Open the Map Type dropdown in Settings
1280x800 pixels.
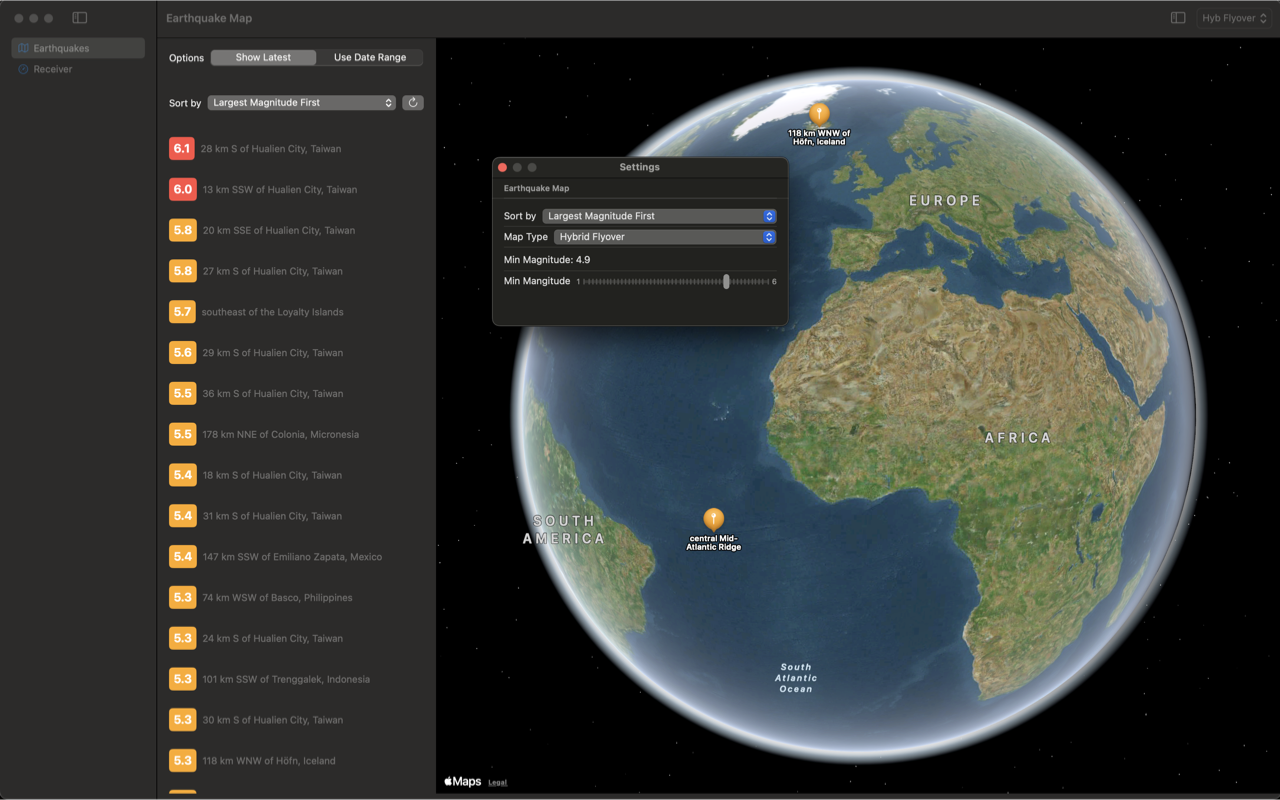[665, 237]
